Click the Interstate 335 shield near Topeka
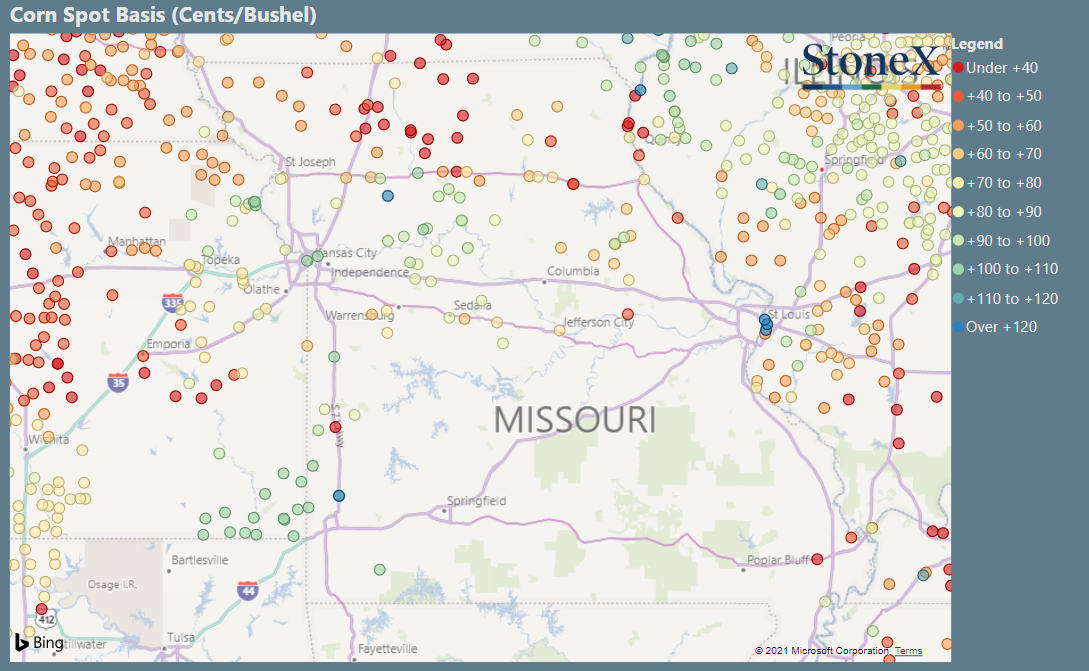The image size is (1089, 671). tap(172, 303)
